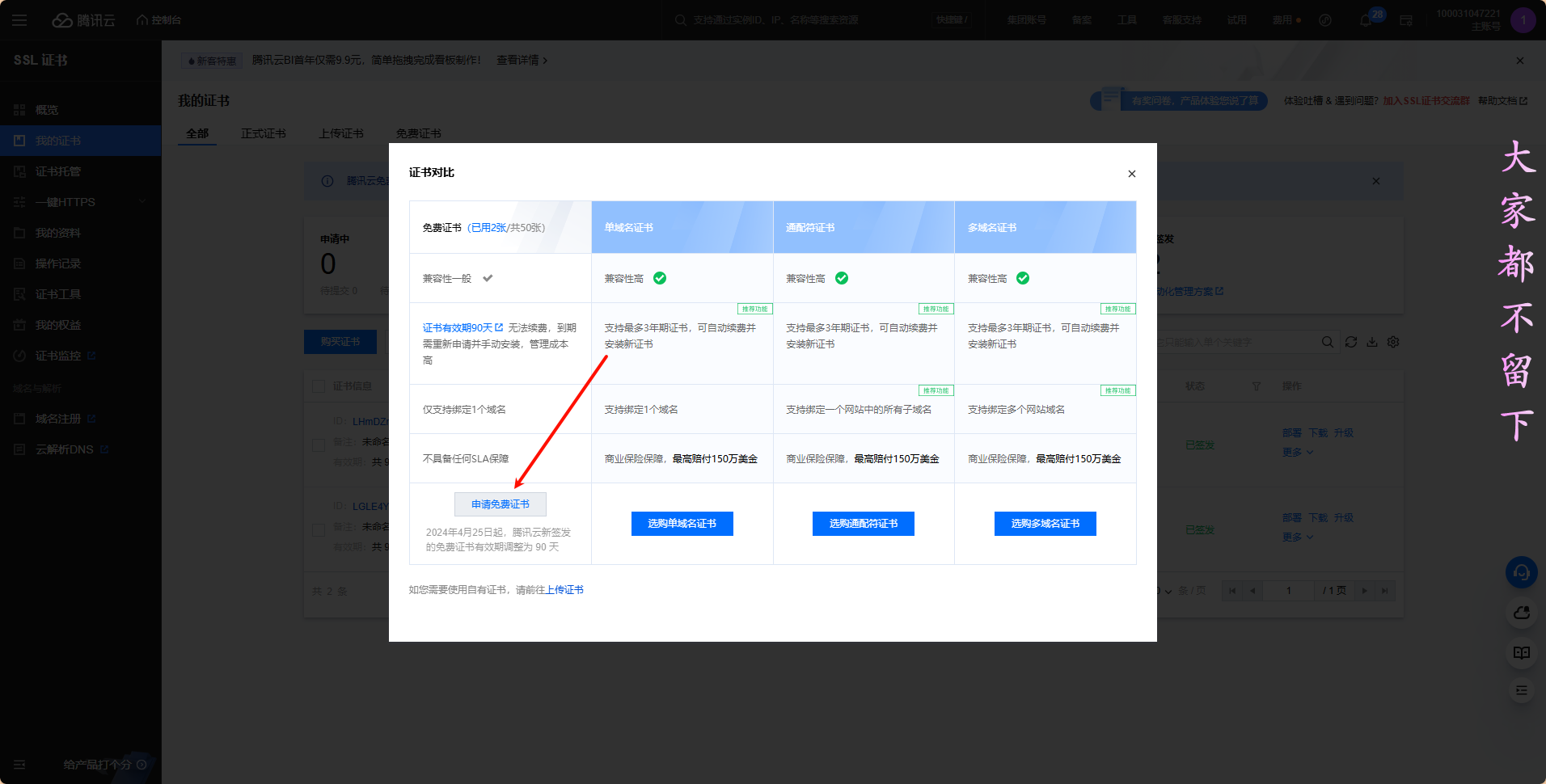Click the blue customer service headset icon

pos(1521,572)
